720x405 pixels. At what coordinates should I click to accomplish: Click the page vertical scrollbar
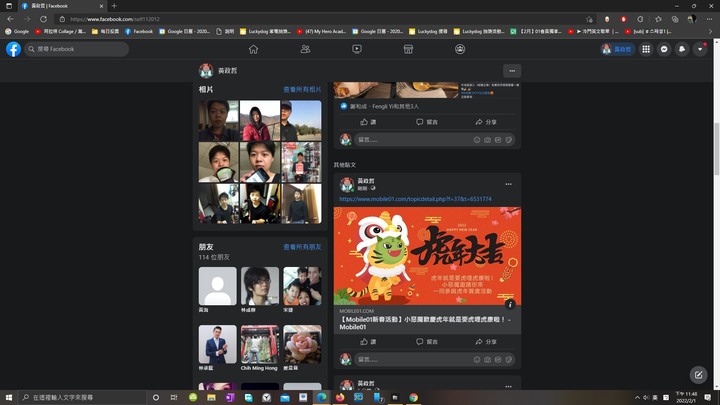(716, 149)
